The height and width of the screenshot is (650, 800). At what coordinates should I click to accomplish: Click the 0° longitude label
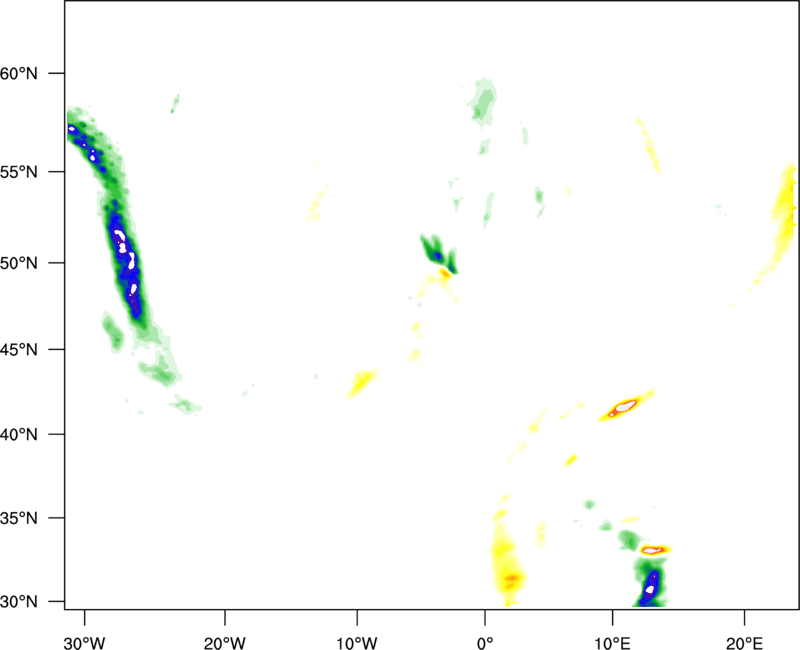tap(485, 643)
